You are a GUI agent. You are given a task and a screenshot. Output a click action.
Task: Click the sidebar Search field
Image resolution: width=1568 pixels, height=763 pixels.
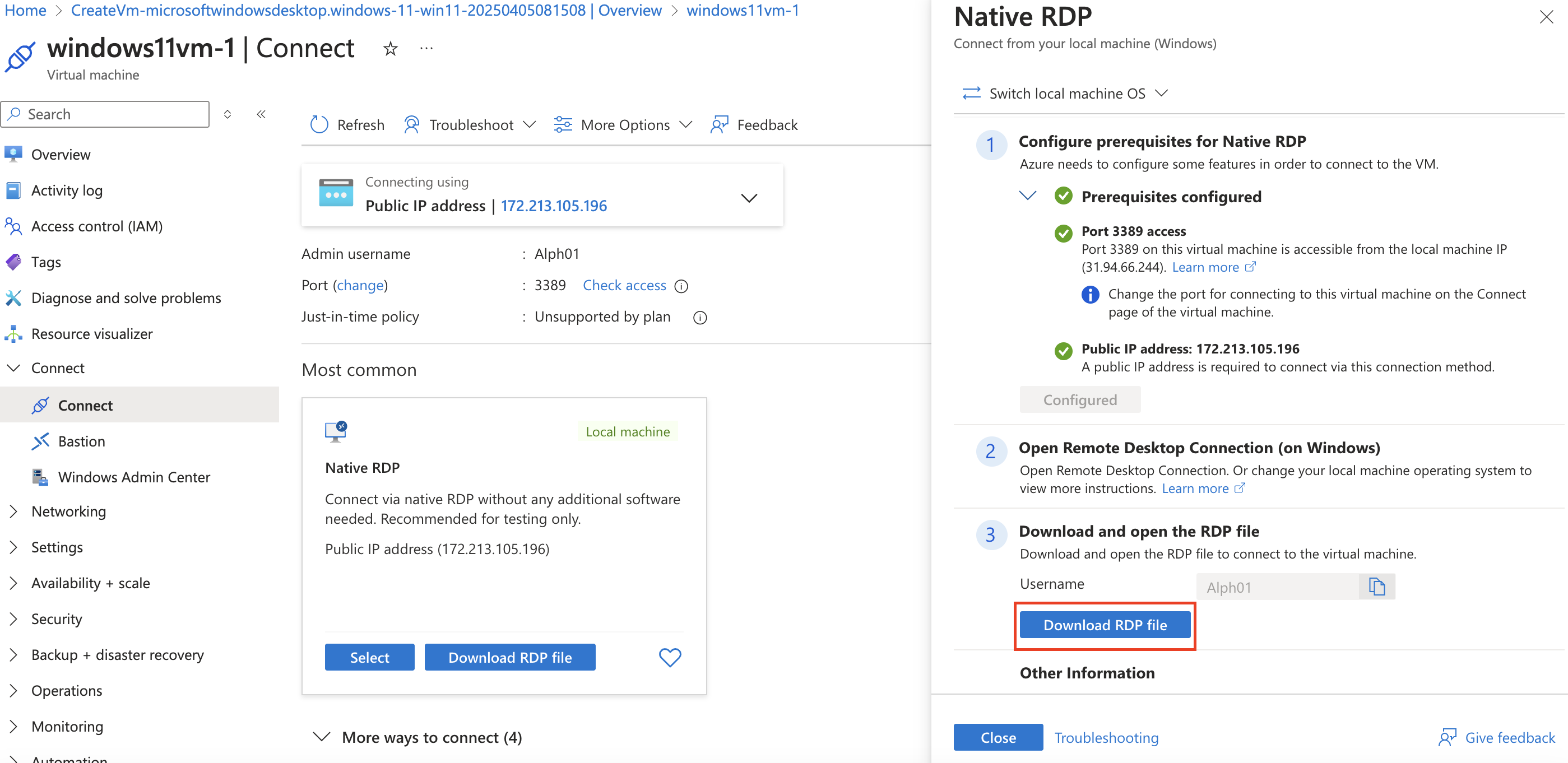pyautogui.click(x=105, y=114)
